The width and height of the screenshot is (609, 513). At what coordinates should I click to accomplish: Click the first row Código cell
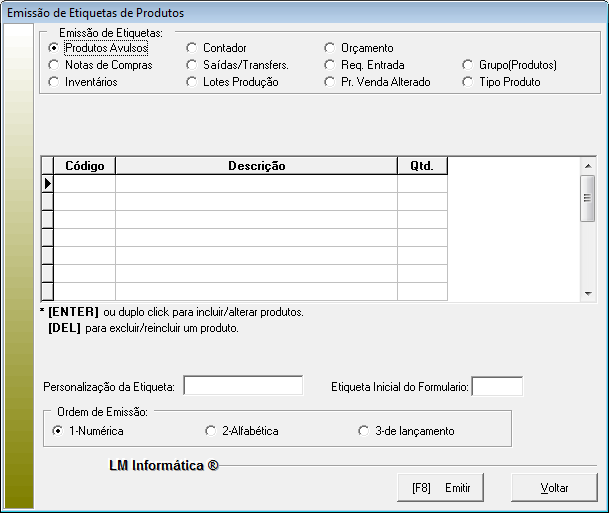84,184
